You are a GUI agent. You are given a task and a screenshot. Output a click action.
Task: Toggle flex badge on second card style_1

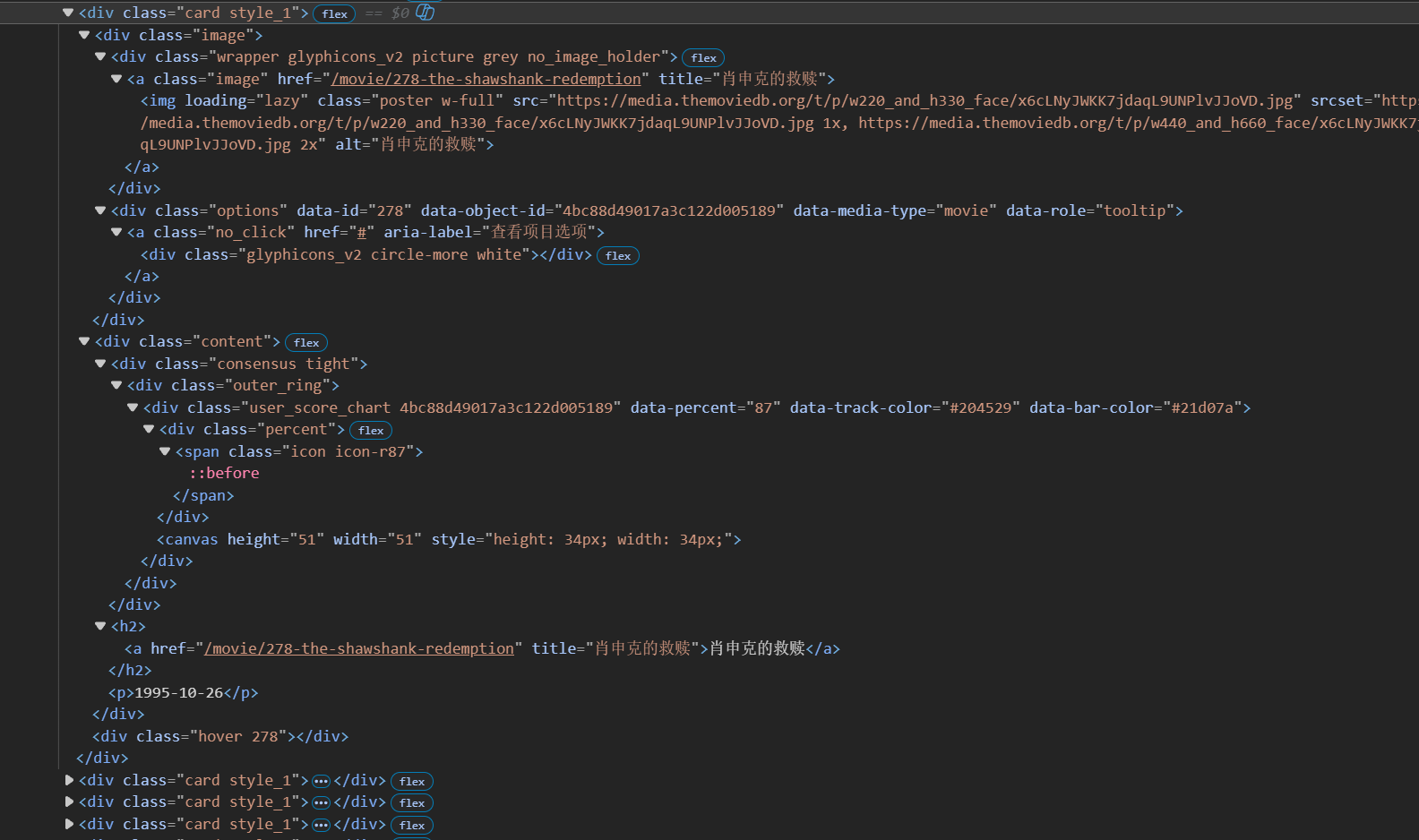pos(412,781)
